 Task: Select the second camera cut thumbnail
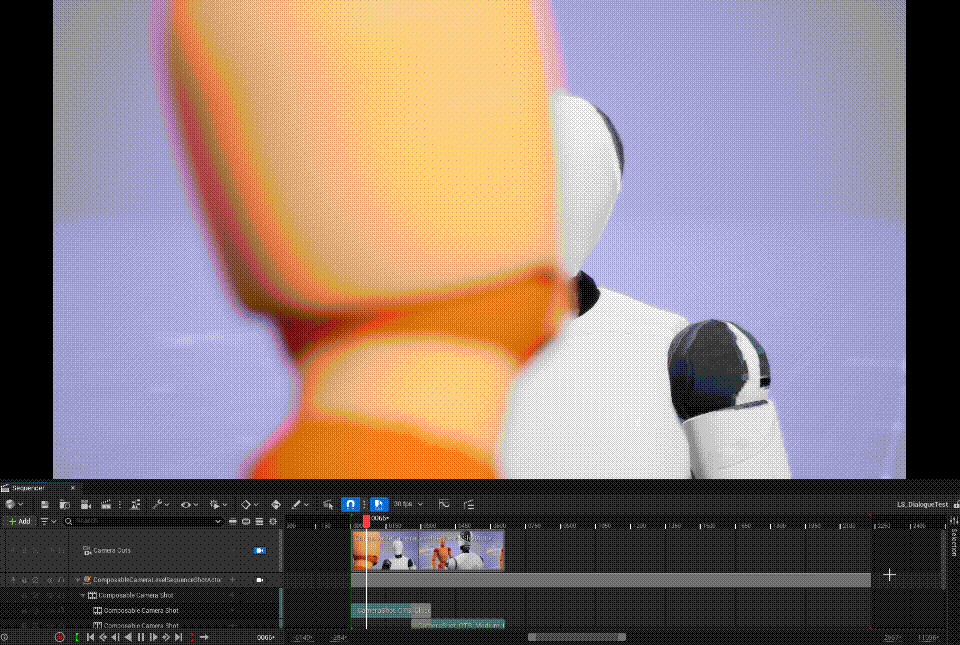[461, 551]
